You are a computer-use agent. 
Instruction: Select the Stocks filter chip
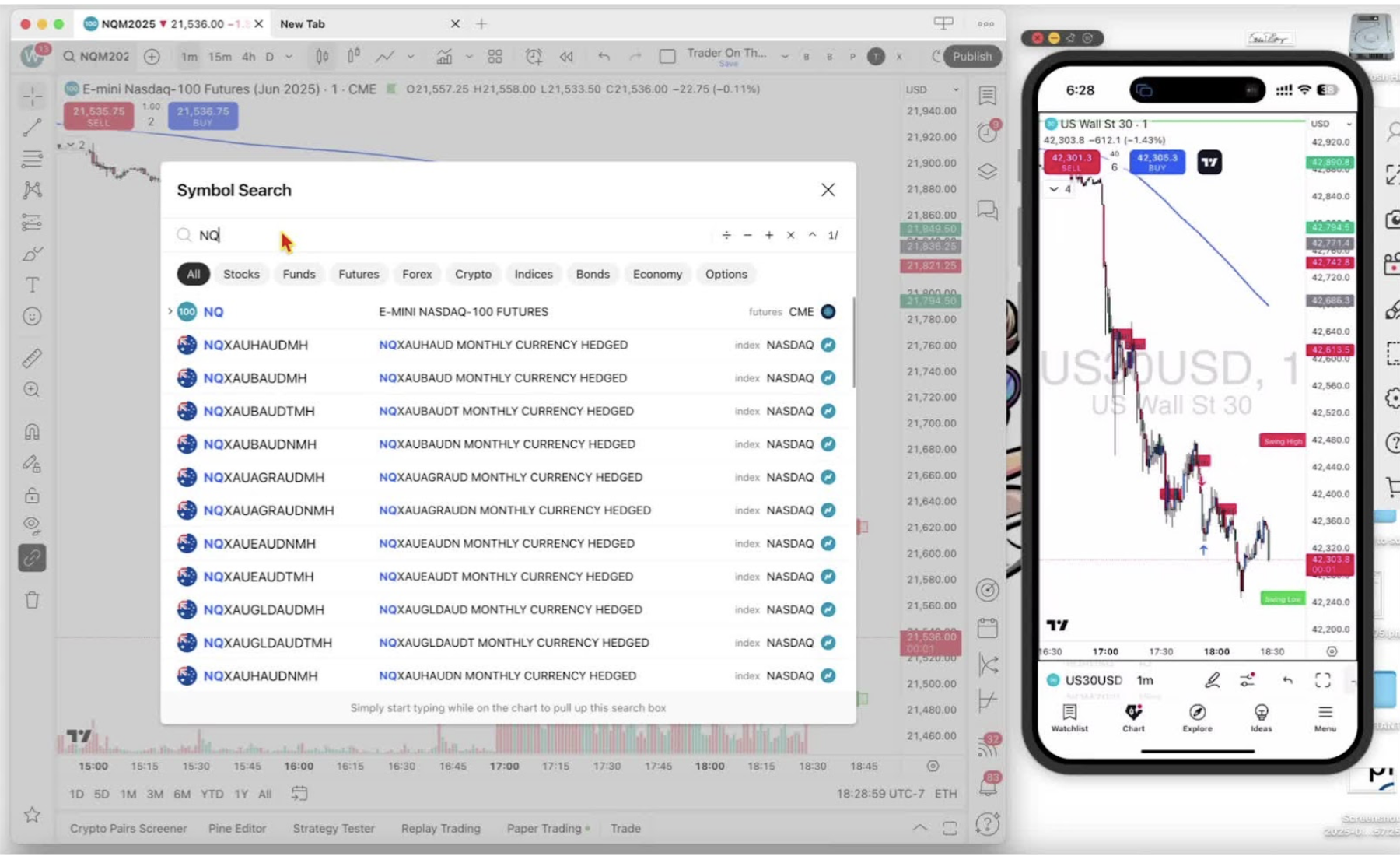(241, 274)
